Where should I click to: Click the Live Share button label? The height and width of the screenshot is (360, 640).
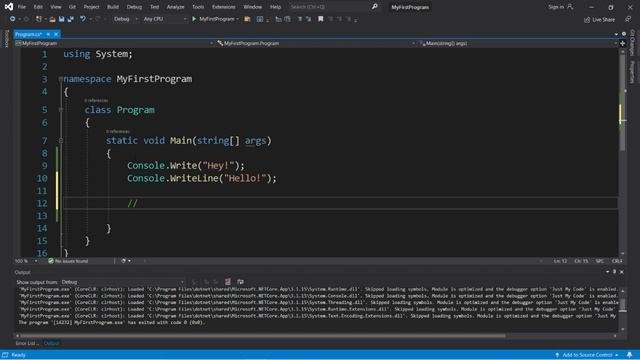point(603,20)
